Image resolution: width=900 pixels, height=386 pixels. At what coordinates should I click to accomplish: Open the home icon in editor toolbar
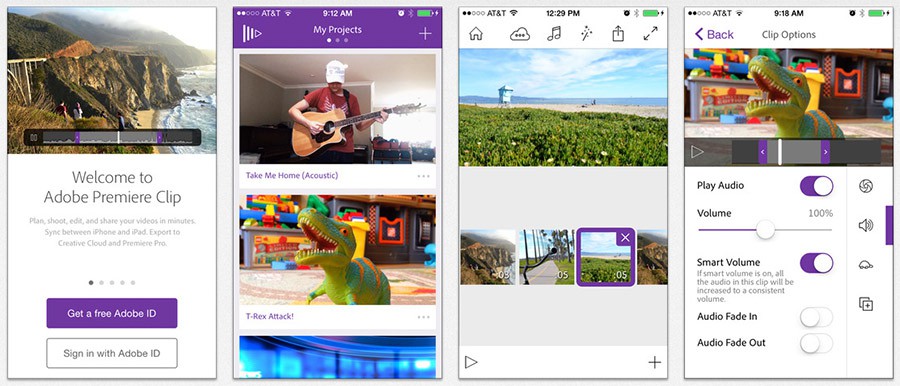(476, 34)
